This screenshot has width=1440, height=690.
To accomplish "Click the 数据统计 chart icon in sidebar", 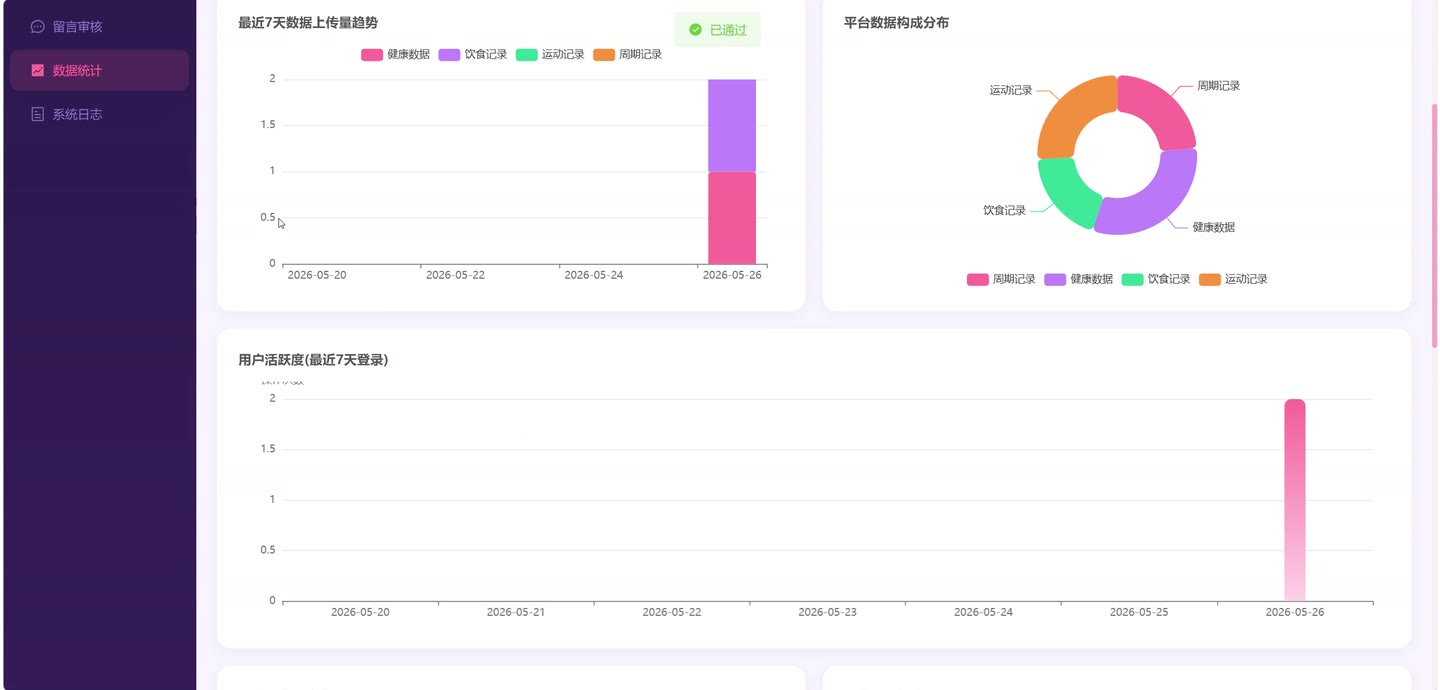I will (x=38, y=70).
